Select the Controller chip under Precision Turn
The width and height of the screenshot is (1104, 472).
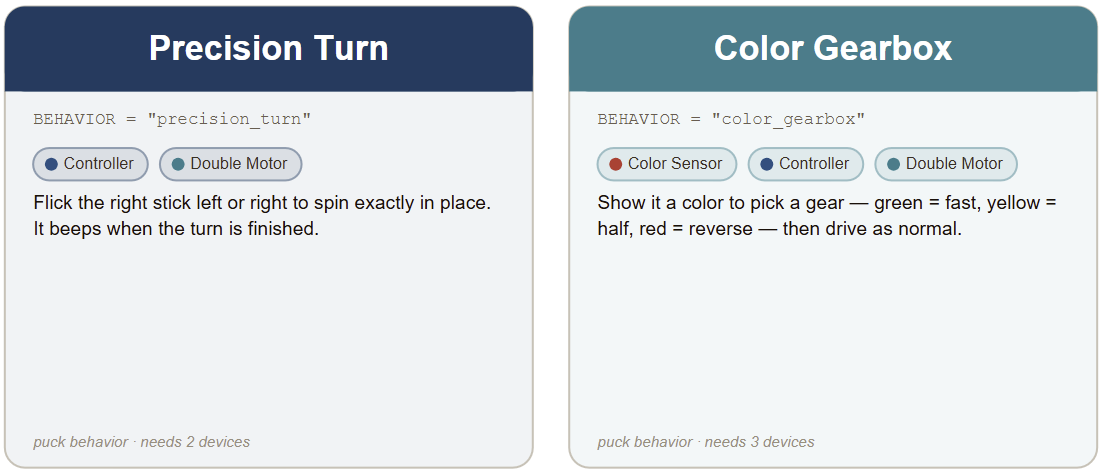coord(90,164)
